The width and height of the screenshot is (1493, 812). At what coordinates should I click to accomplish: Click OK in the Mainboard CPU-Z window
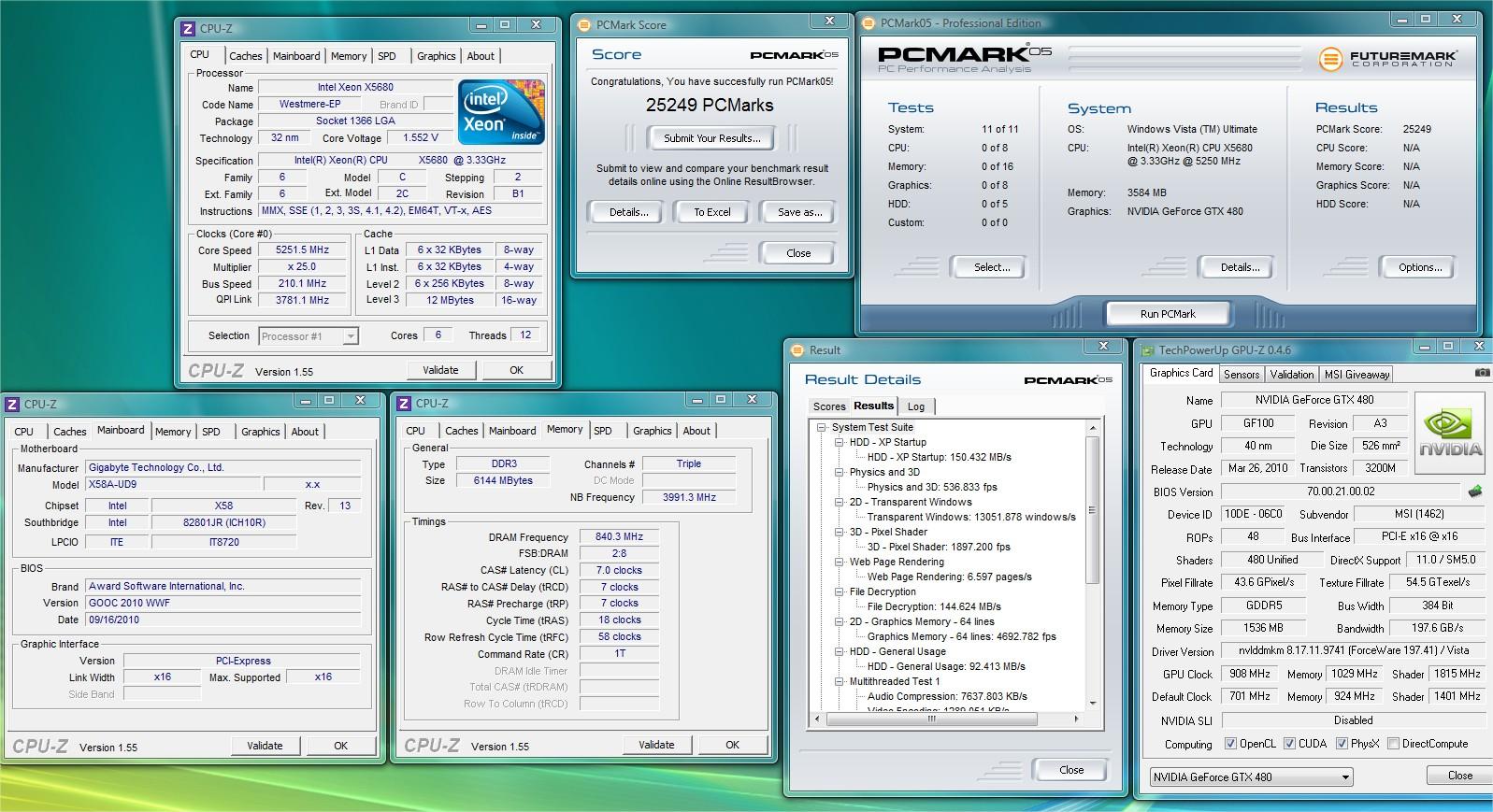340,746
